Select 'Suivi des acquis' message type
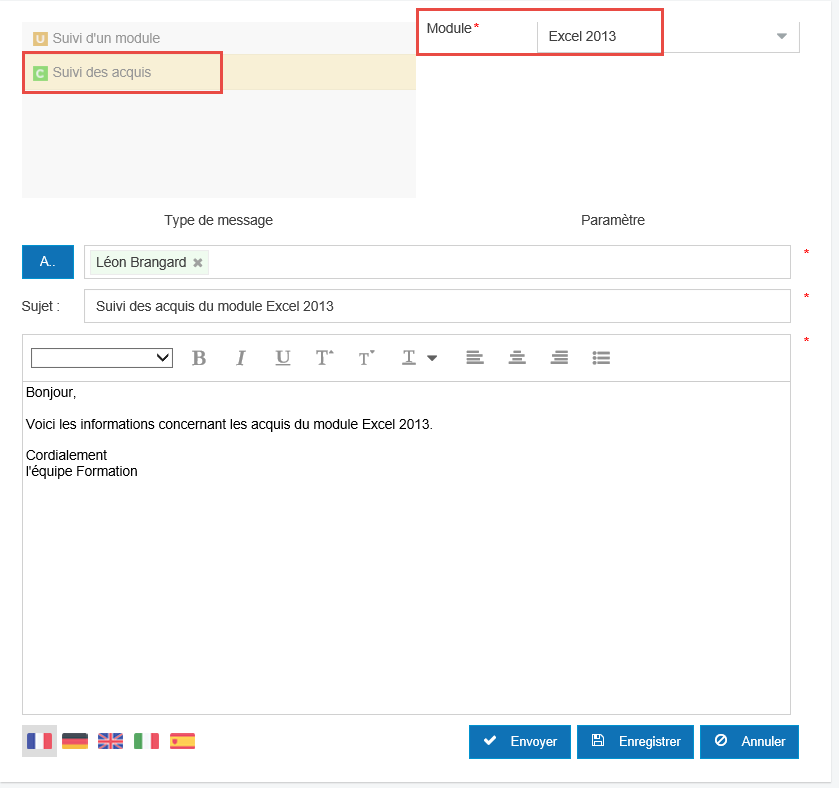839x788 pixels. (102, 73)
